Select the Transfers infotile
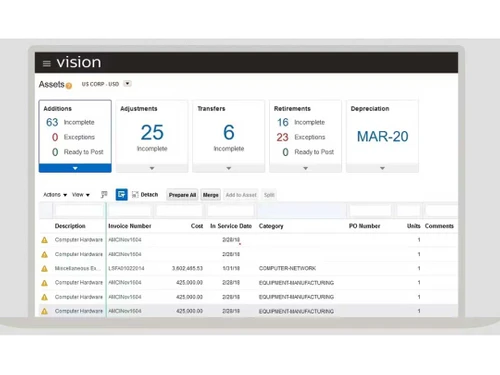 [229, 136]
